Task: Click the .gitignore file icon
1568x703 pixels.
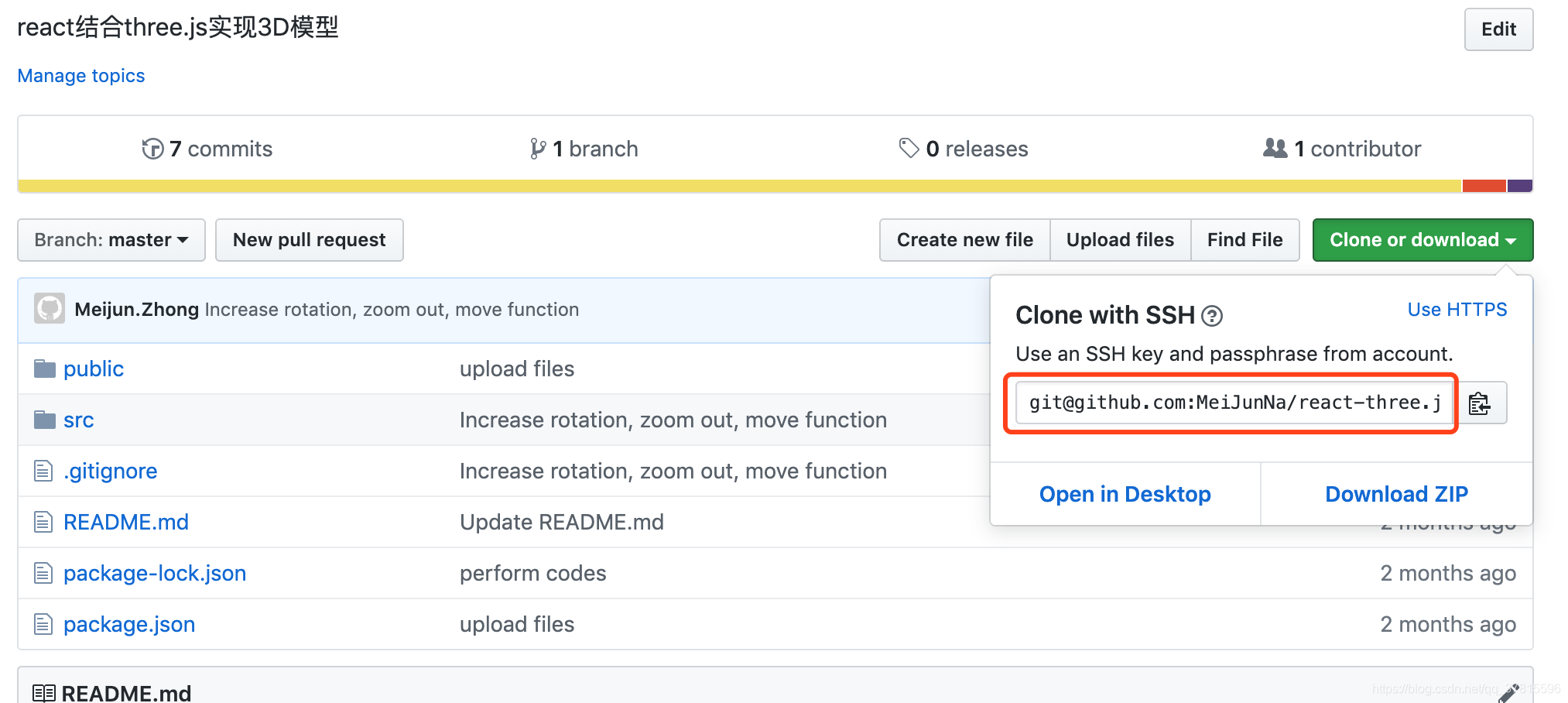Action: point(43,471)
